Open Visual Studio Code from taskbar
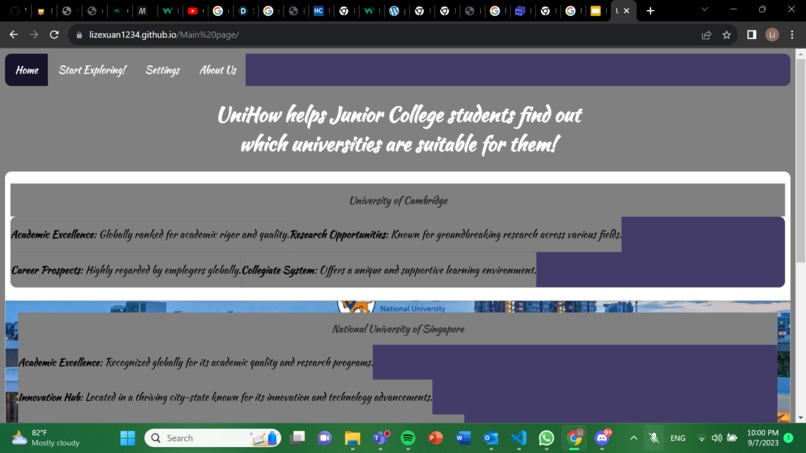The height and width of the screenshot is (453, 806). (519, 438)
